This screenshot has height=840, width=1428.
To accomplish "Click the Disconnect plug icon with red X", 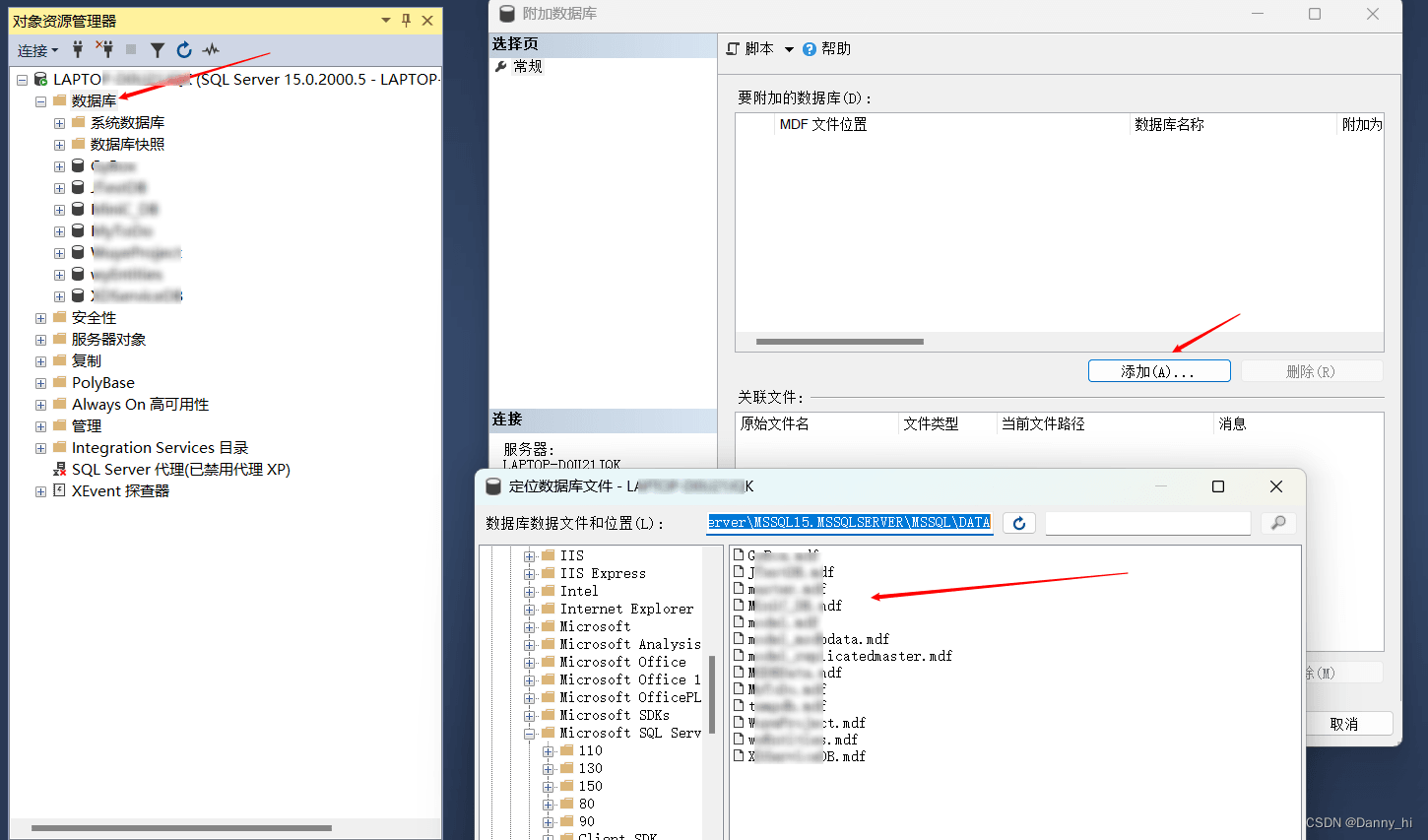I will 104,48.
